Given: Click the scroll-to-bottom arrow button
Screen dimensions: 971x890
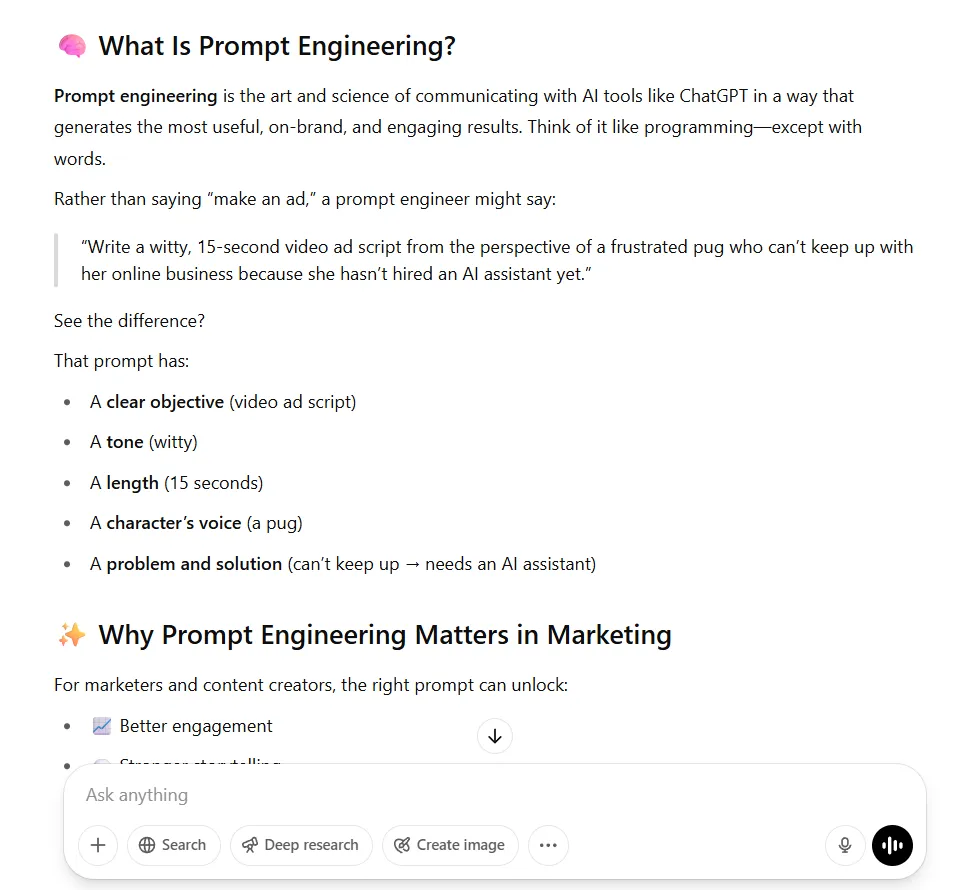Looking at the screenshot, I should (494, 736).
